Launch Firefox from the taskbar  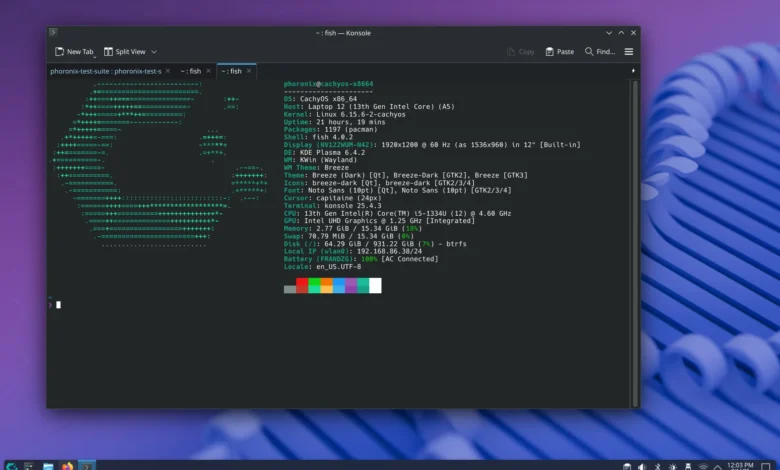pyautogui.click(x=67, y=466)
